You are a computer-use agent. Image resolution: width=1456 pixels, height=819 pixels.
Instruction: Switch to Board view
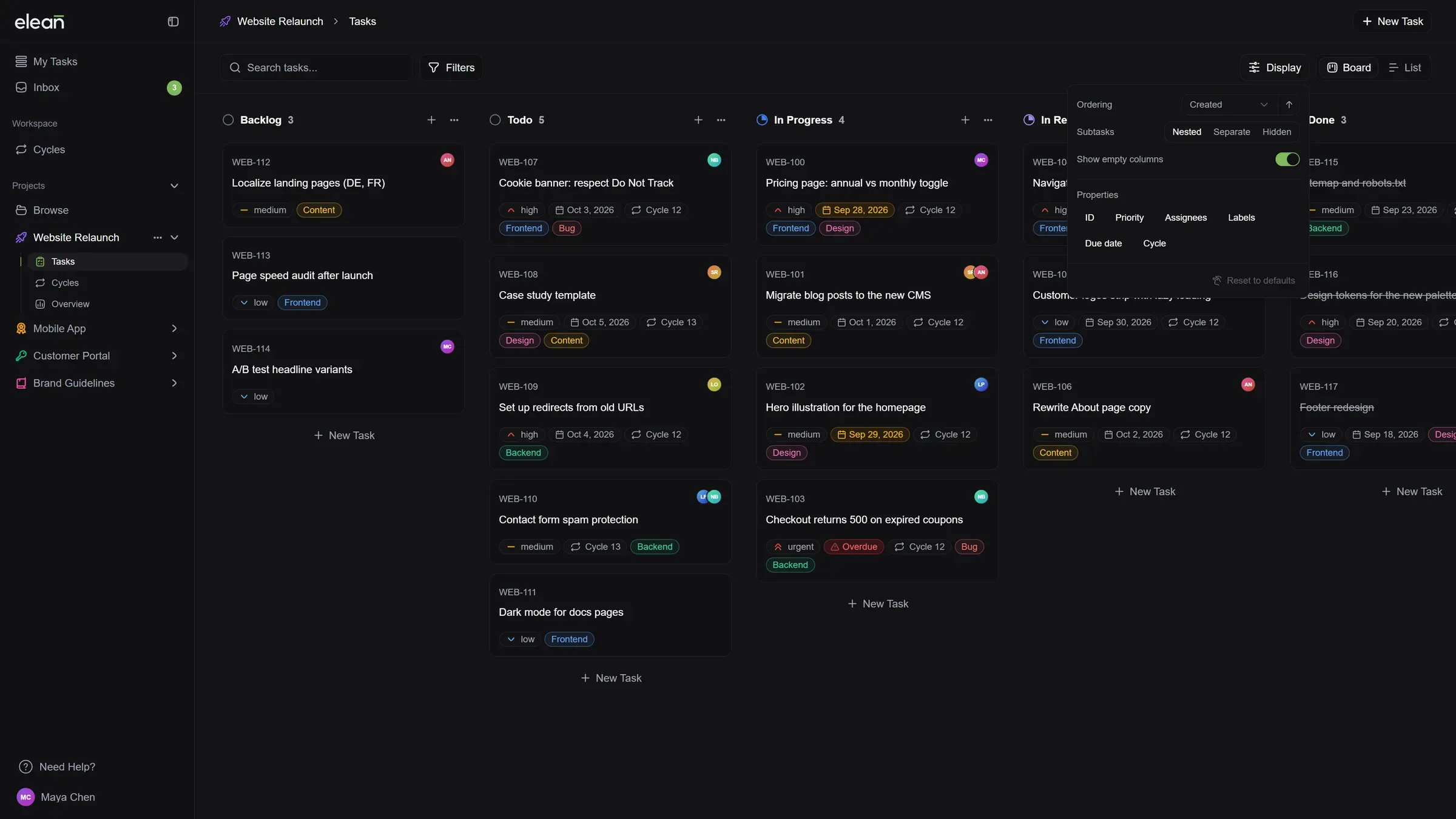pos(1349,67)
